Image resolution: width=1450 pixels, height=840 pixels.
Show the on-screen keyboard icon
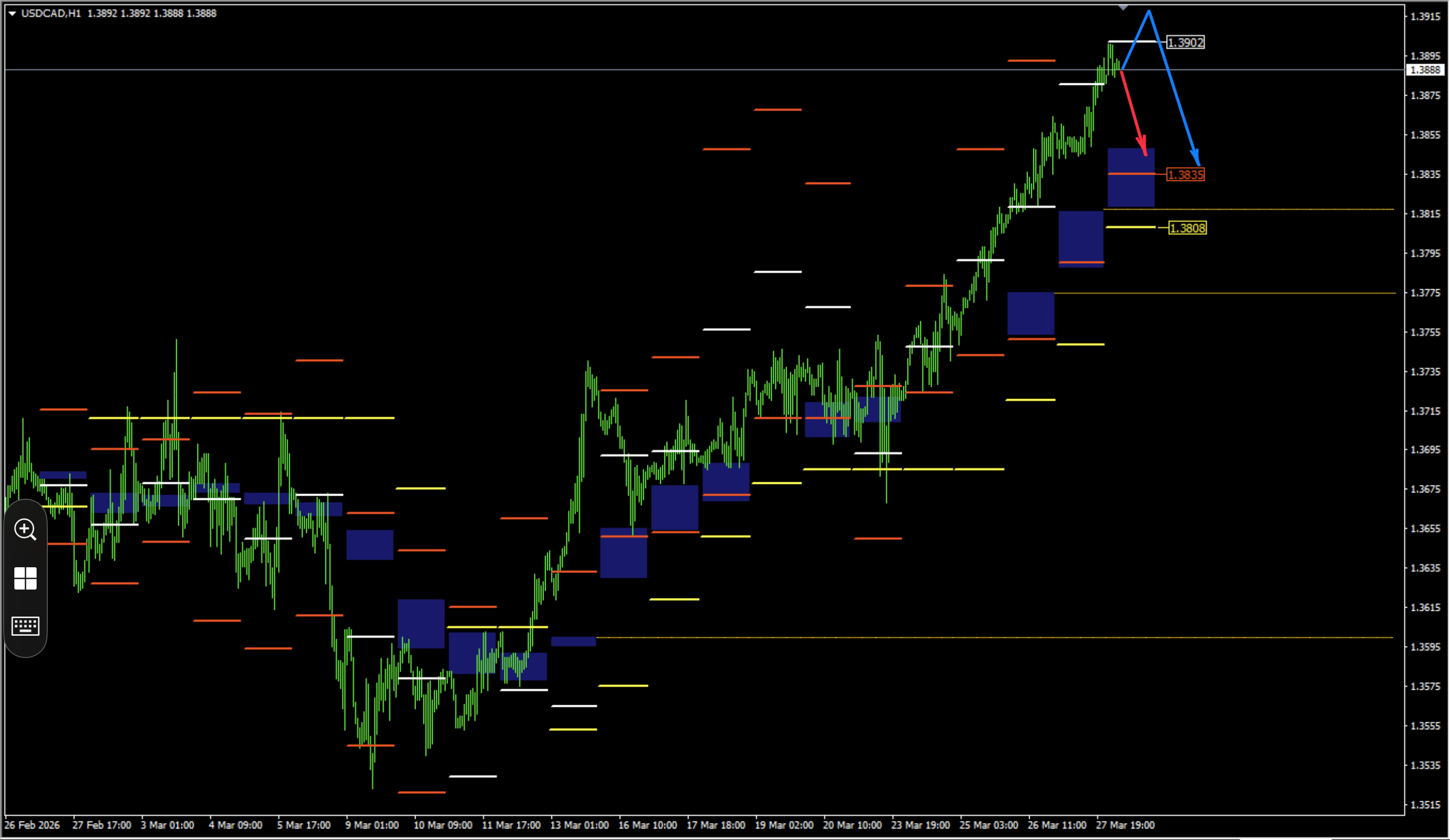tap(25, 626)
